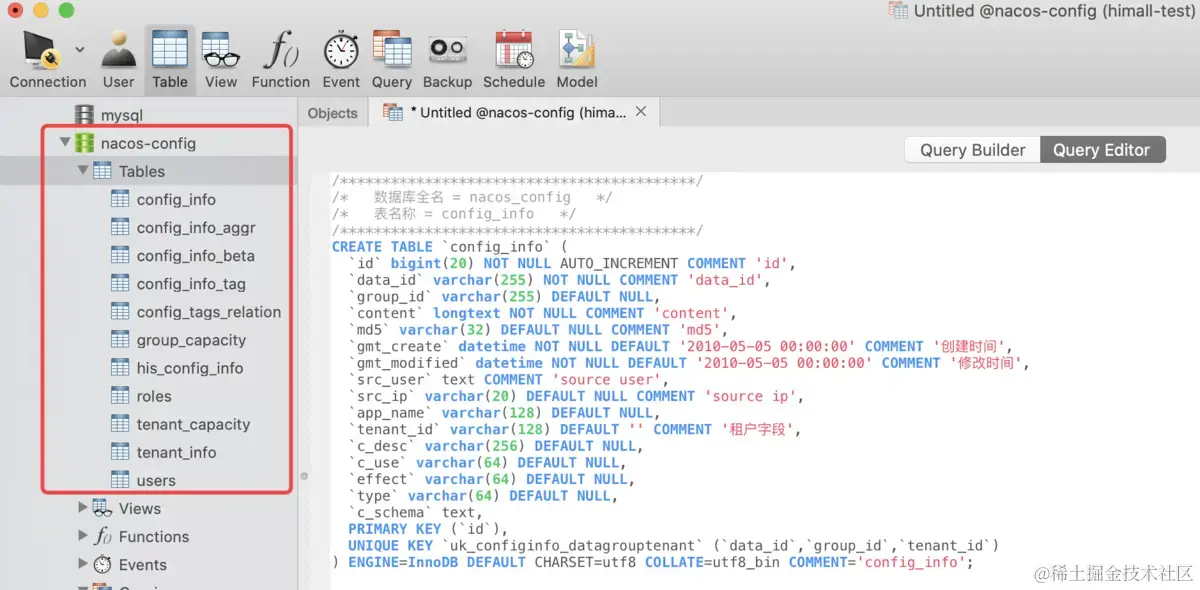Image resolution: width=1200 pixels, height=590 pixels.
Task: Select tenant_capacity table name
Action: pyautogui.click(x=193, y=423)
